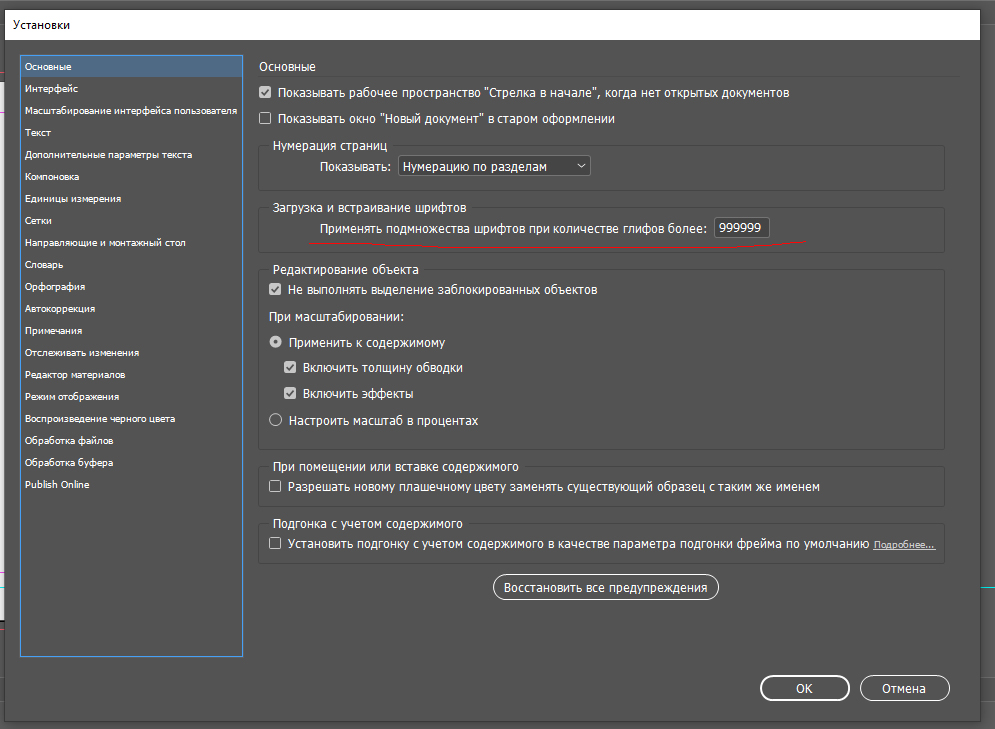Viewport: 995px width, 729px height.
Task: Open Обработка буфера section
Action: pos(131,463)
